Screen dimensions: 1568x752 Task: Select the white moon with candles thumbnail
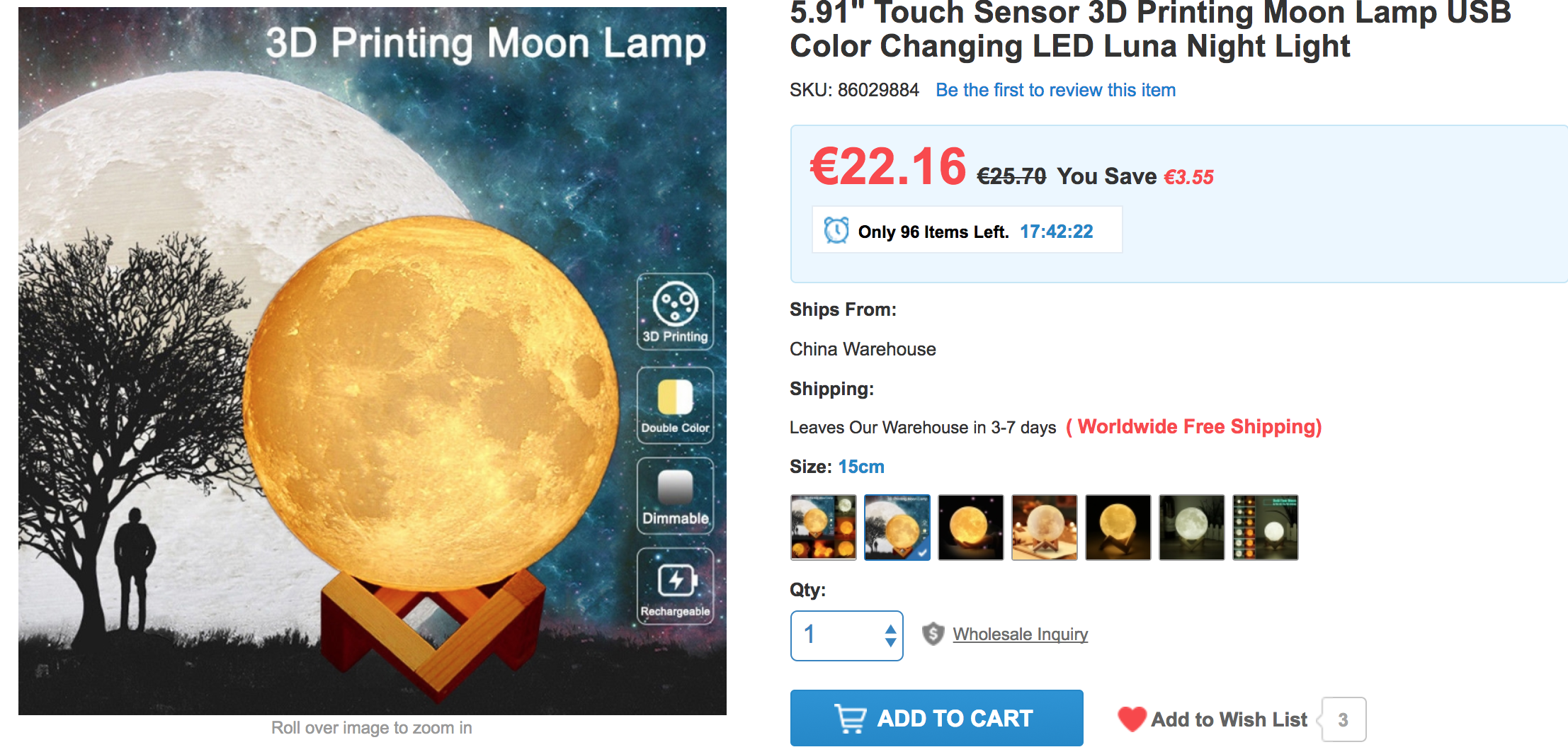pyautogui.click(x=1045, y=528)
